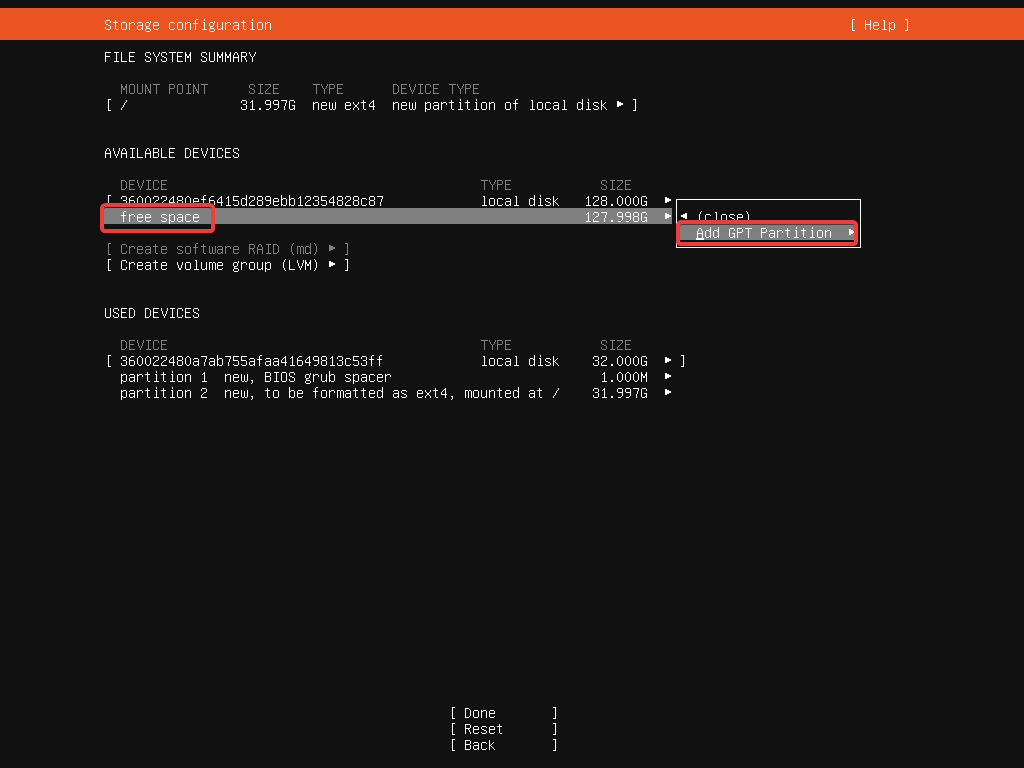Image resolution: width=1024 pixels, height=768 pixels.
Task: Expand options for partition 1 BIOS grub spacer
Action: 668,377
